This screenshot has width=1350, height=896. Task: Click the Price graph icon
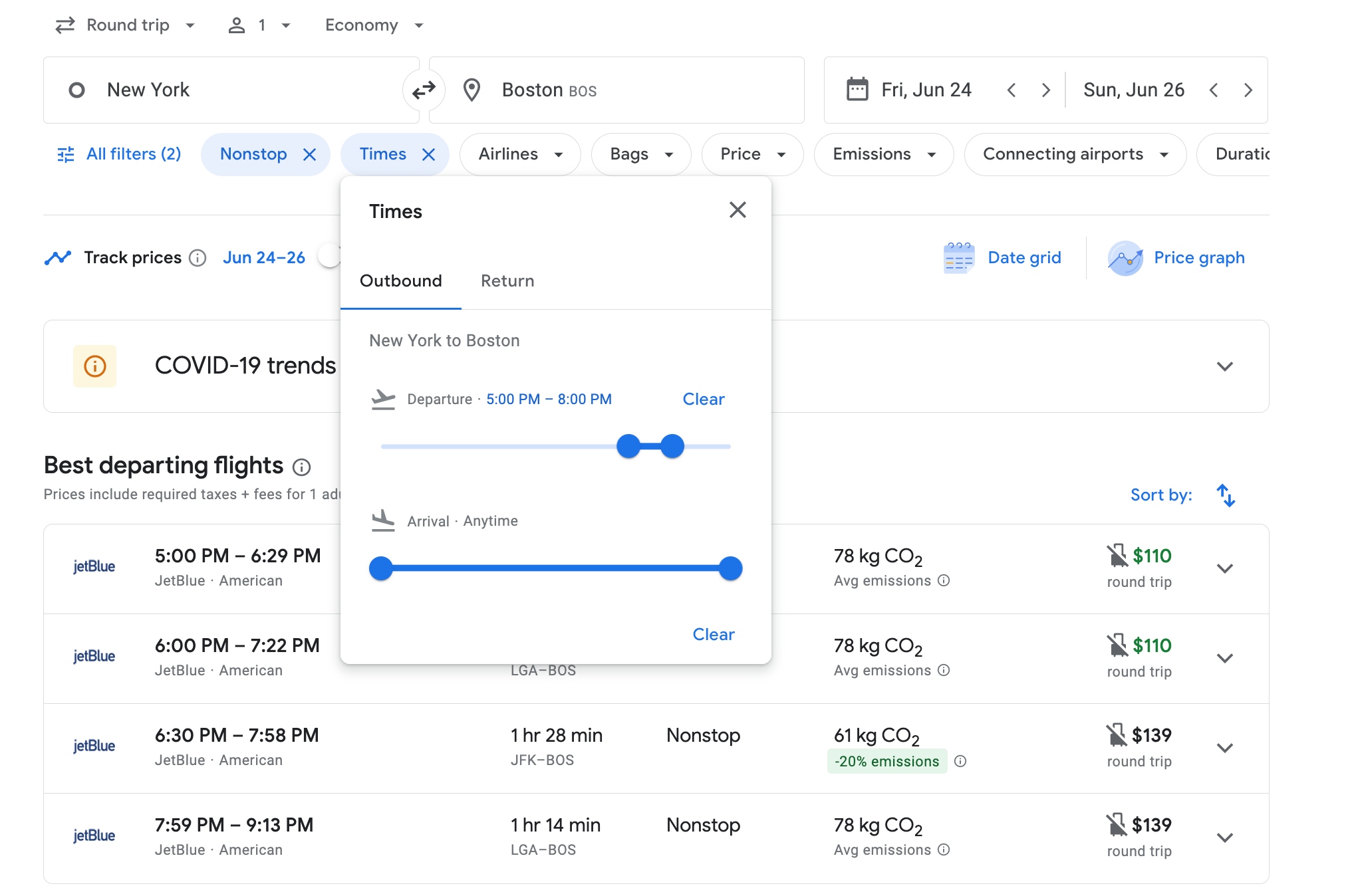pyautogui.click(x=1122, y=258)
